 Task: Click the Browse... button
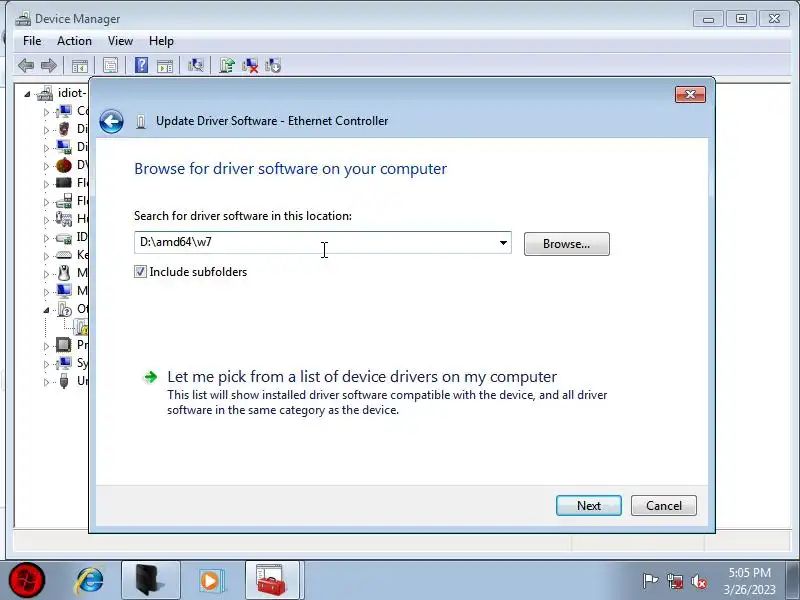(x=566, y=244)
